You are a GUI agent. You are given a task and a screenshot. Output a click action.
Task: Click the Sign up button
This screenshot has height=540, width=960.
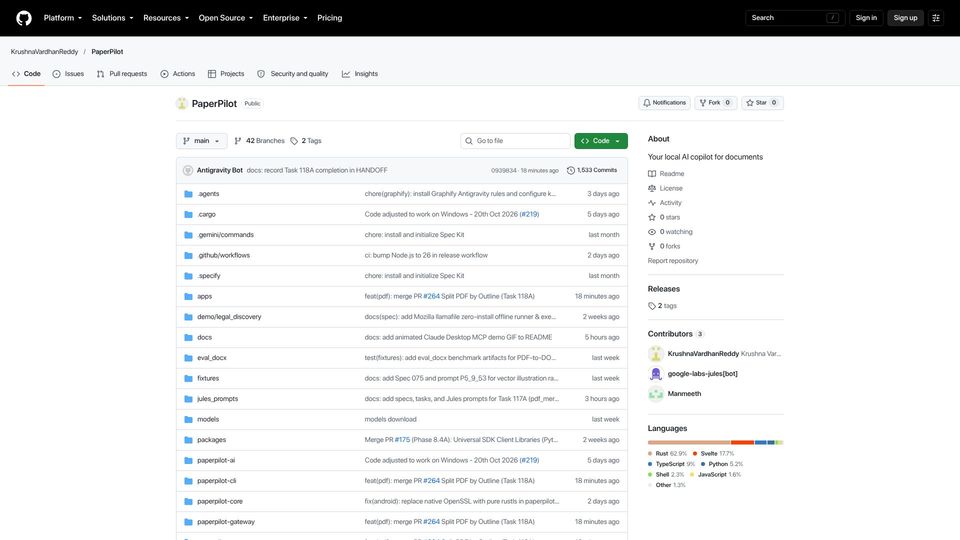905,18
